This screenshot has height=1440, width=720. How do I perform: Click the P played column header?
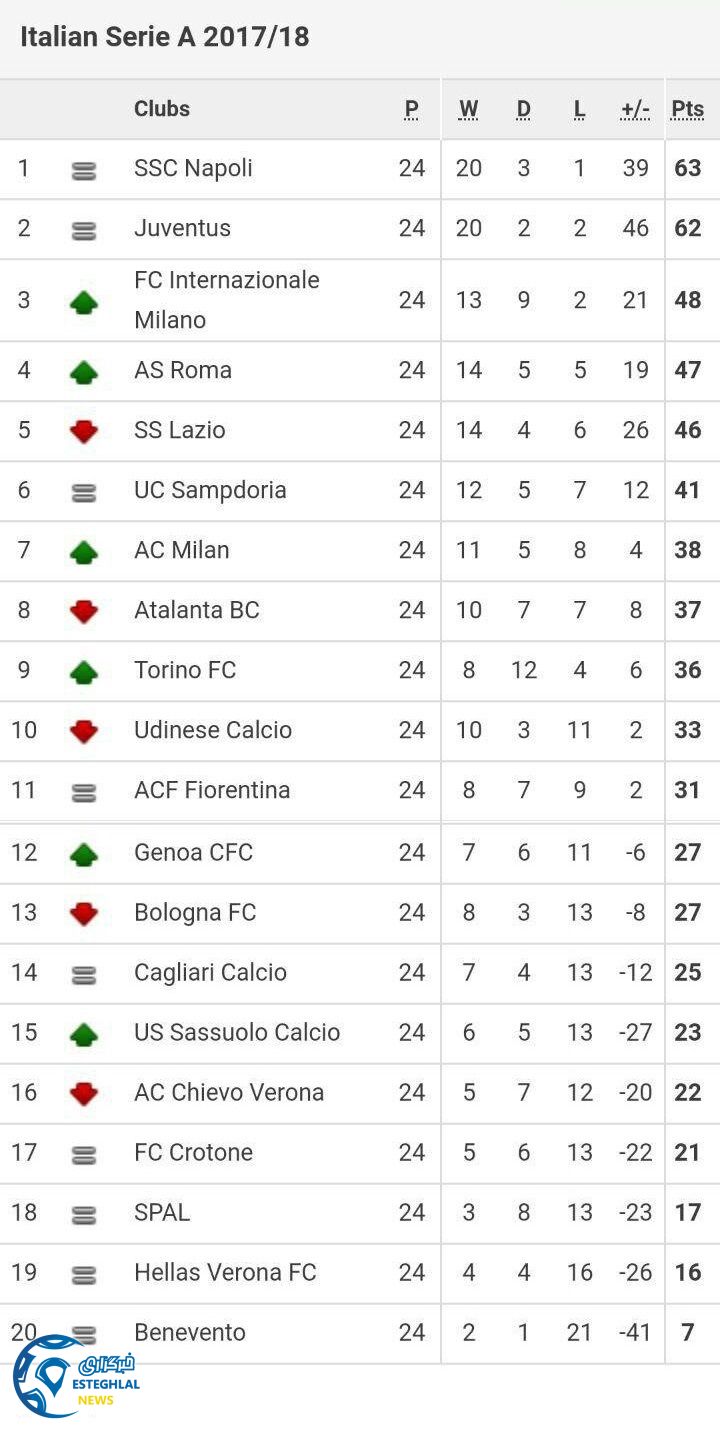[x=411, y=109]
